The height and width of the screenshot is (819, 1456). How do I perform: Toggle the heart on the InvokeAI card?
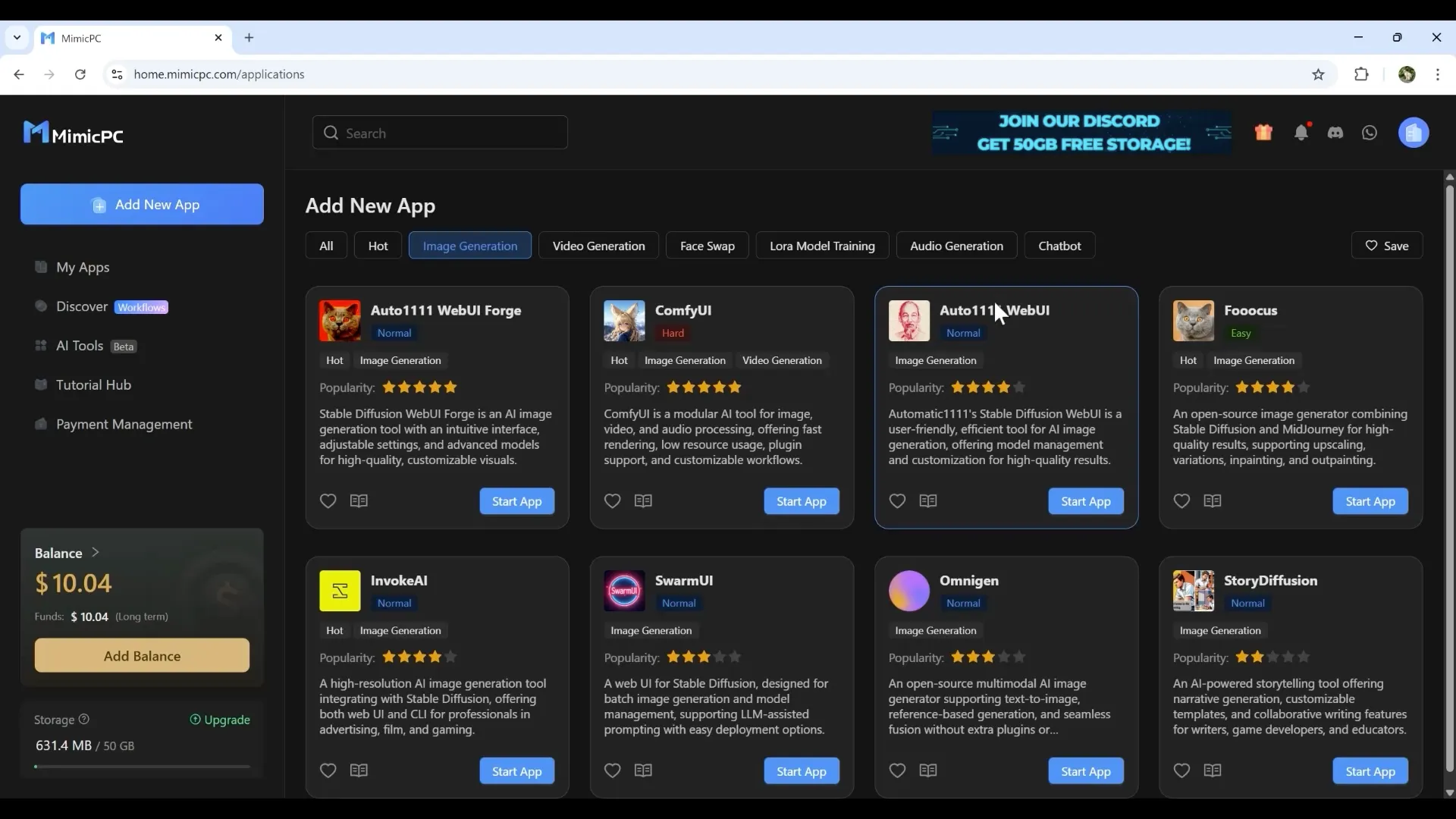[x=328, y=770]
